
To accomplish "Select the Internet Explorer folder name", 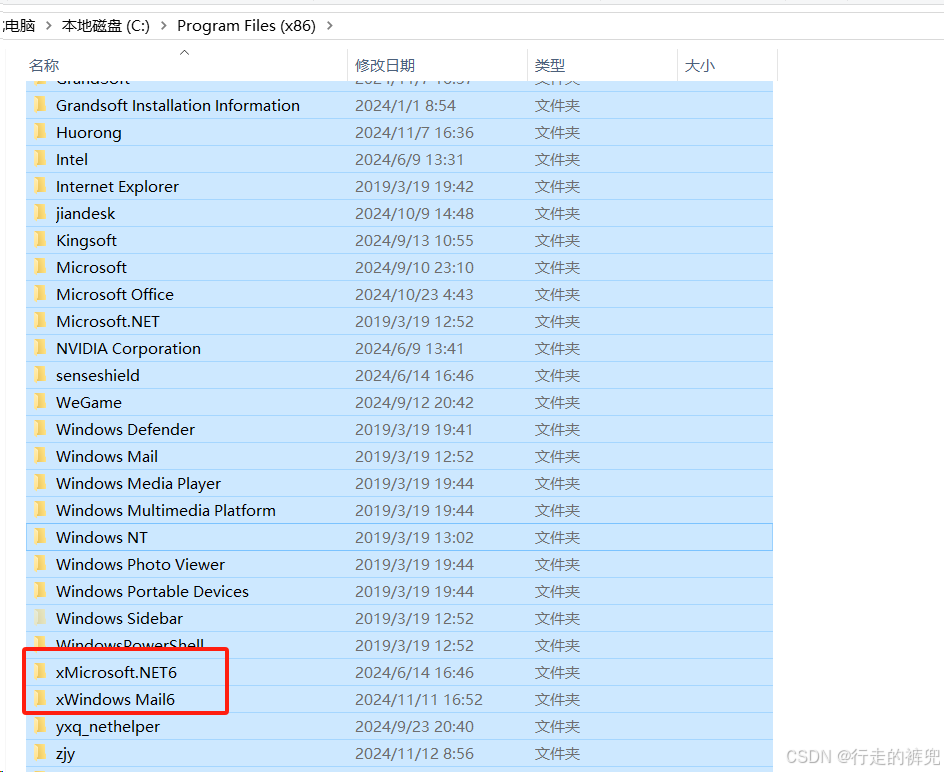I will tap(117, 187).
